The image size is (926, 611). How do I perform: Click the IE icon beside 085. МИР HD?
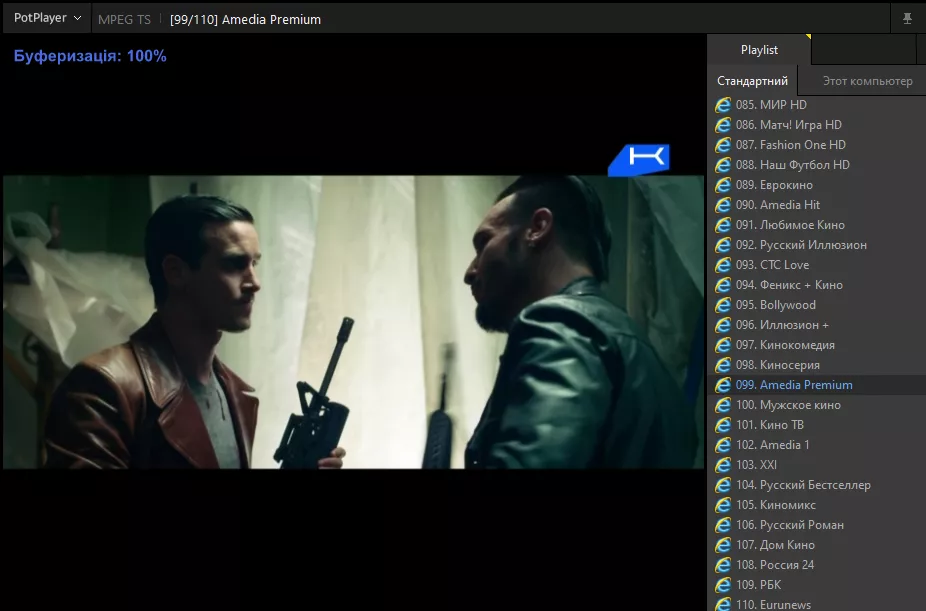(x=723, y=105)
